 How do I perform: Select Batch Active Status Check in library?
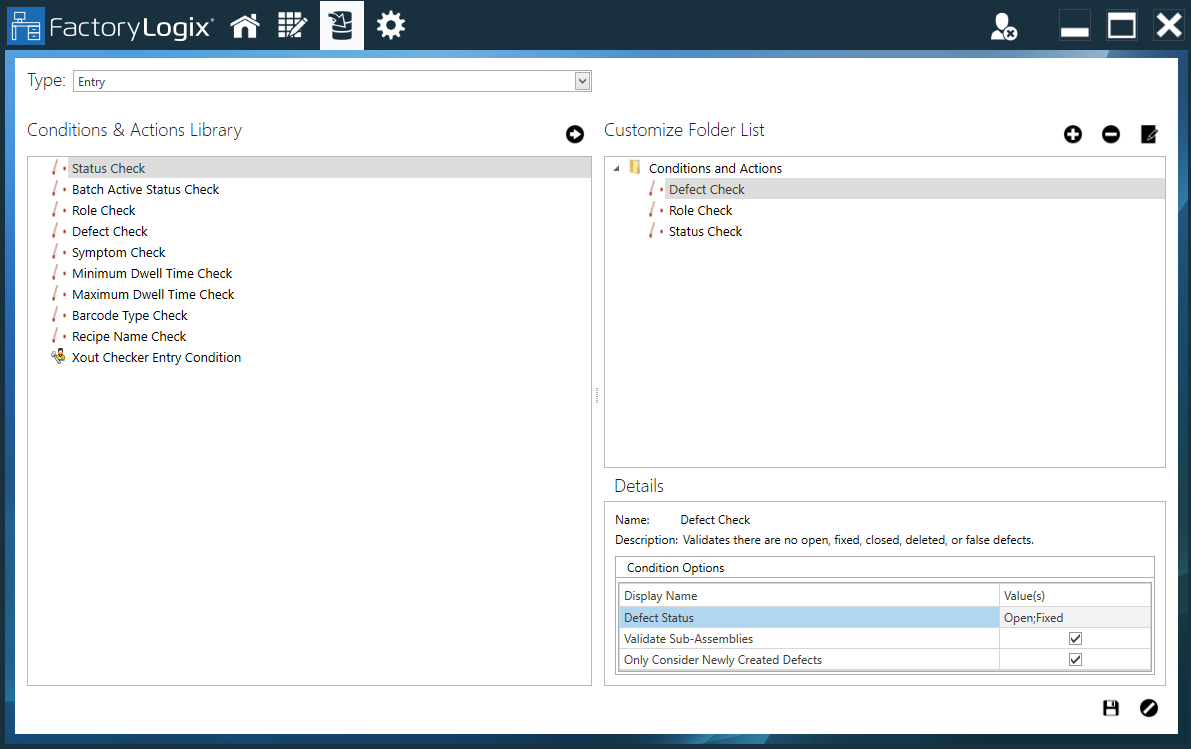pos(145,189)
